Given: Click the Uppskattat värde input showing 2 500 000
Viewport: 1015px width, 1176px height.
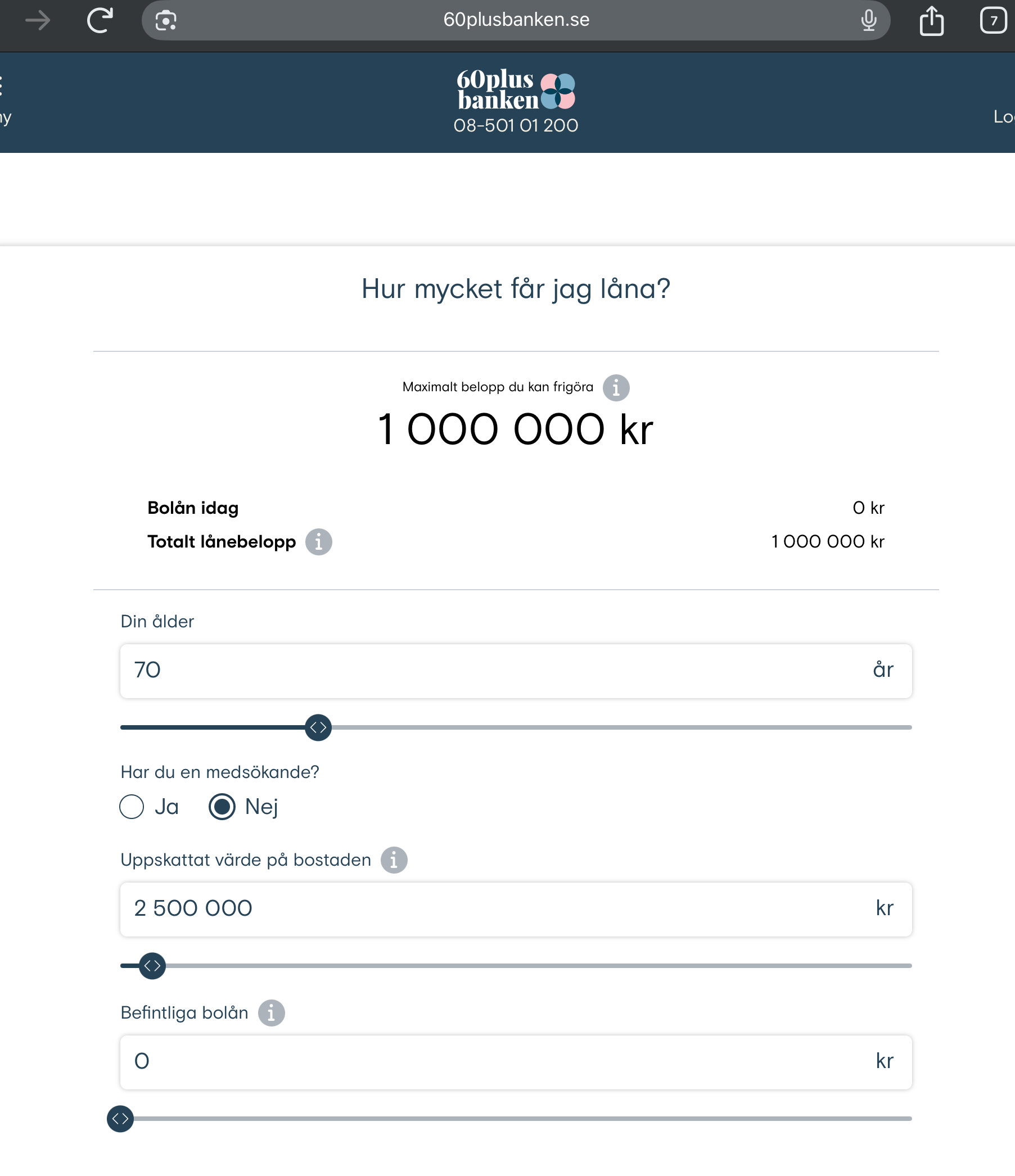Looking at the screenshot, I should [499, 909].
